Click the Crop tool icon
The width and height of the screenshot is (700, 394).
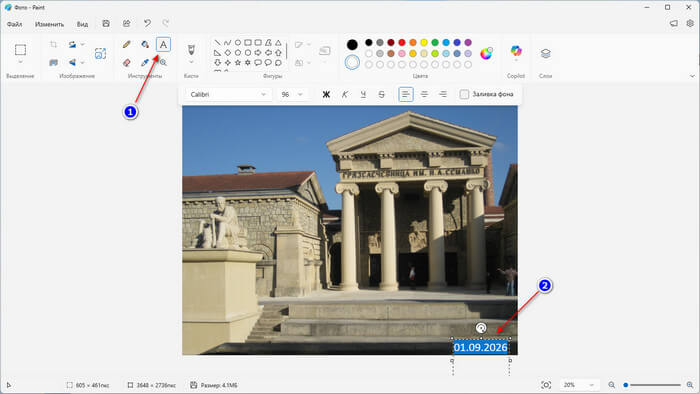coord(54,44)
